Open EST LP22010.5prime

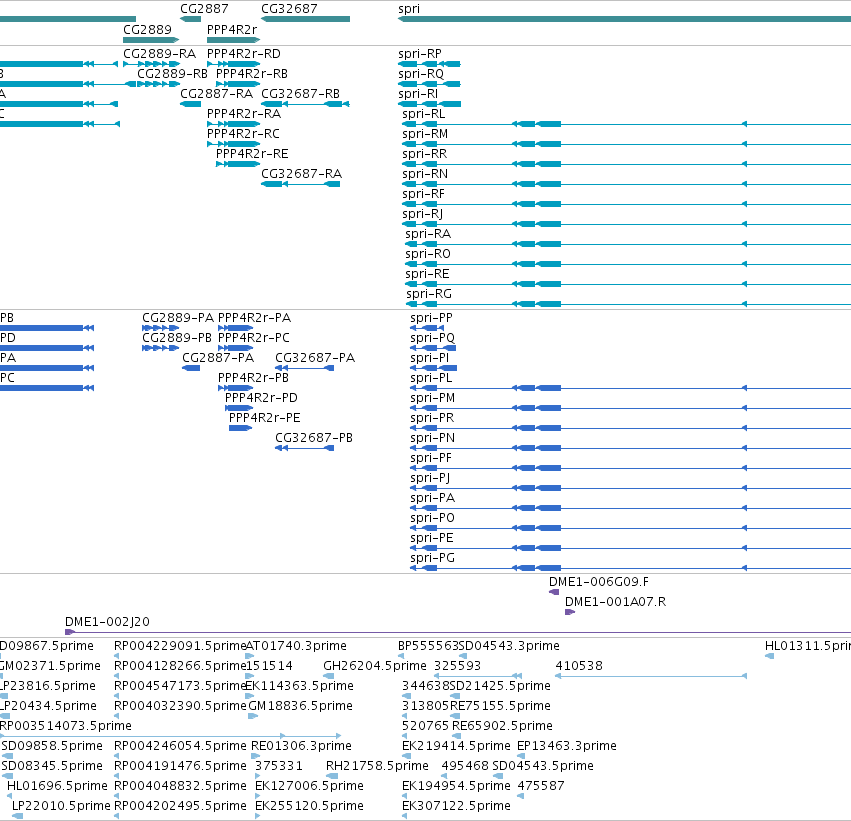click(x=61, y=806)
